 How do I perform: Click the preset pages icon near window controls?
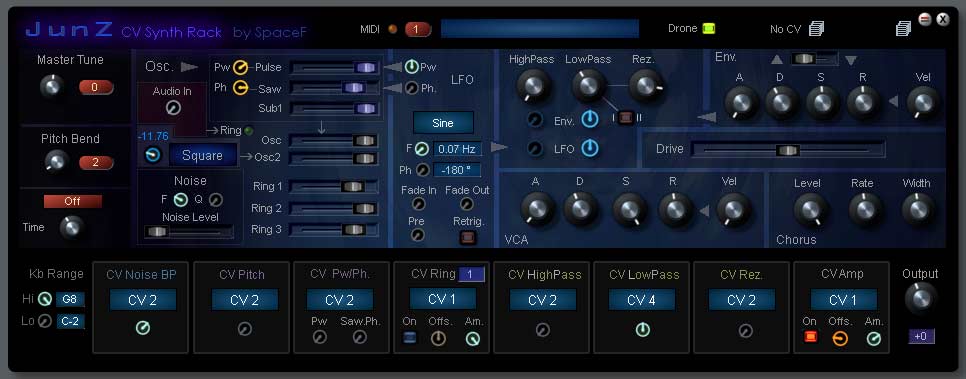[903, 28]
